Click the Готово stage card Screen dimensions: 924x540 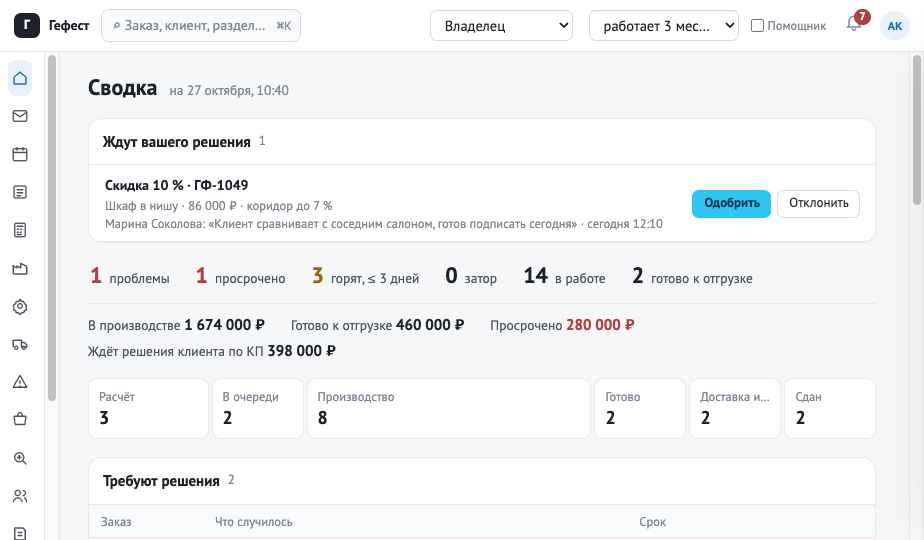[640, 409]
